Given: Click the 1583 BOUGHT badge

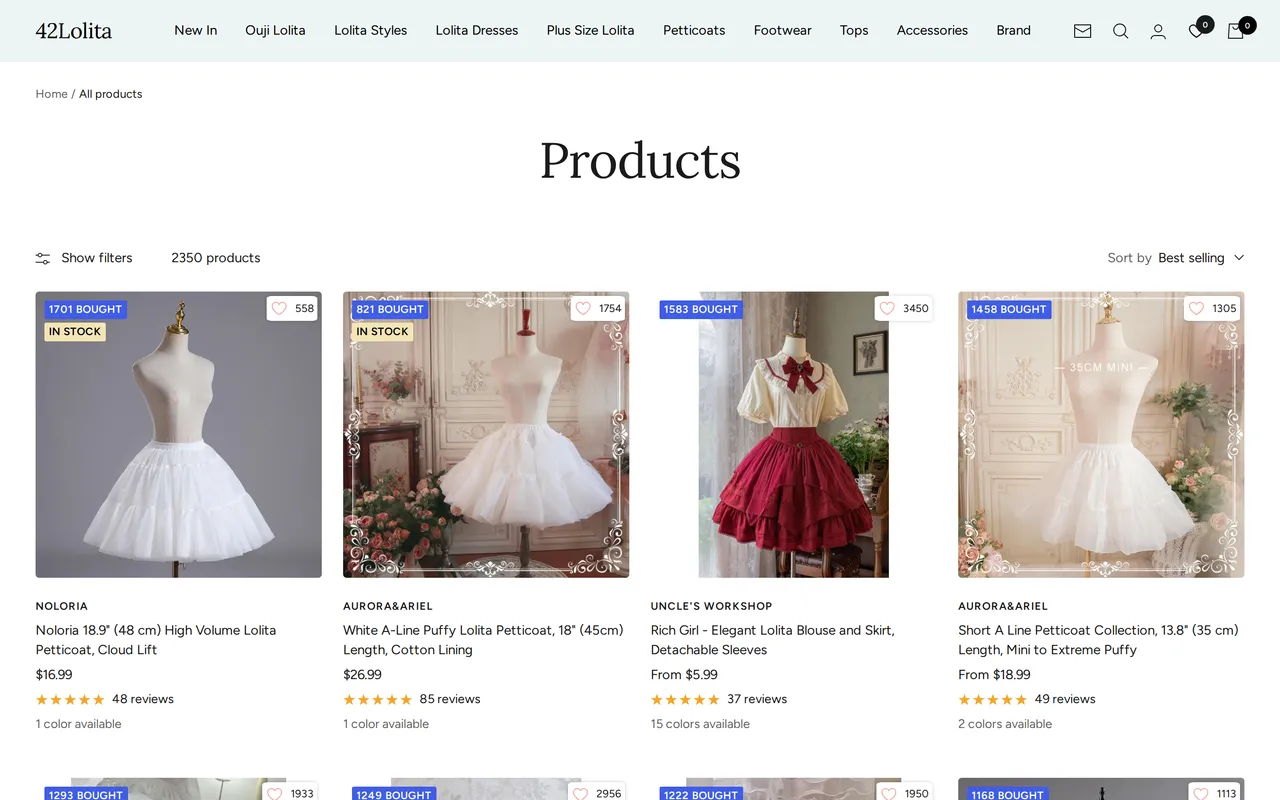Looking at the screenshot, I should (x=701, y=309).
